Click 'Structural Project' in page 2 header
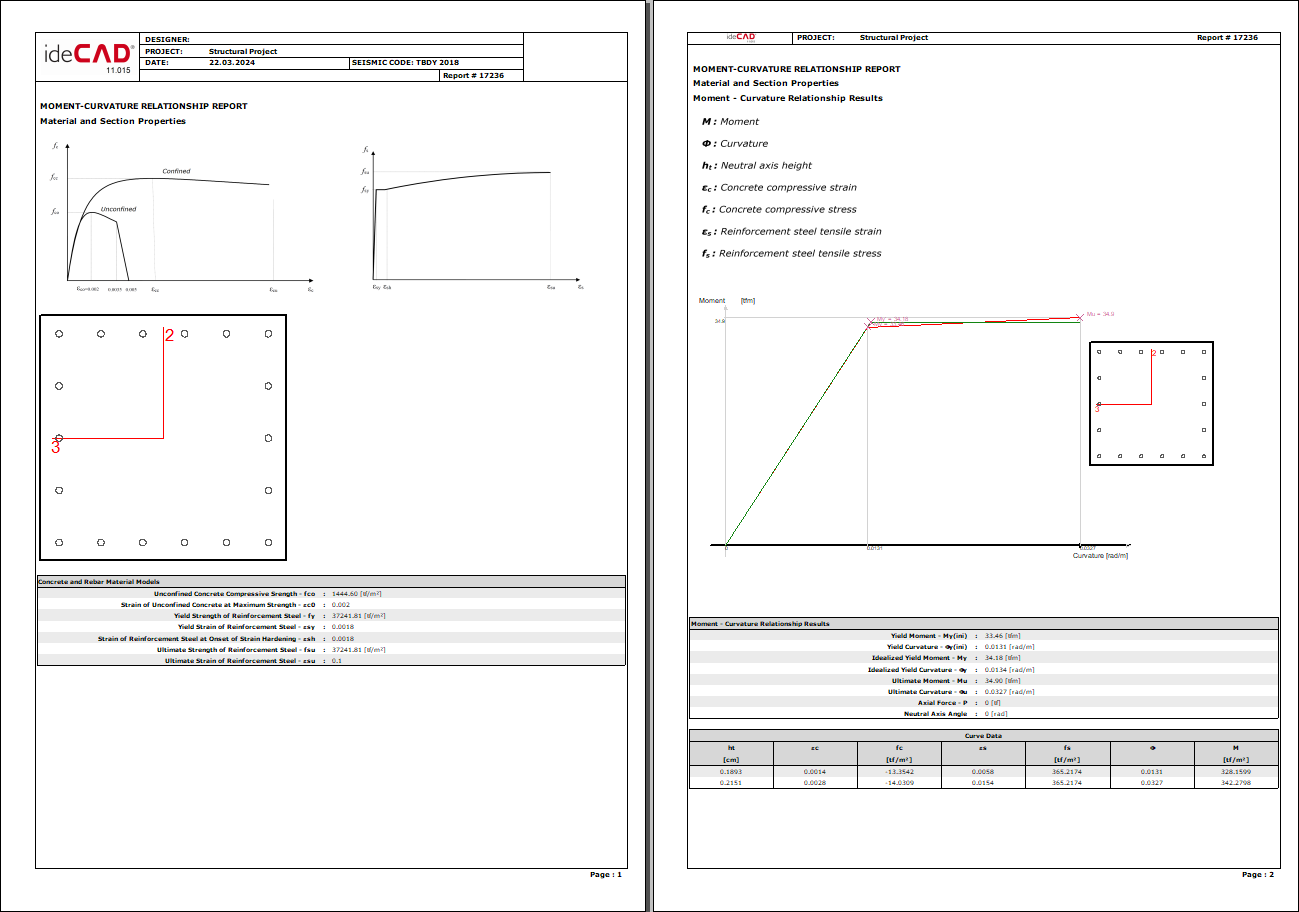The height and width of the screenshot is (912, 1299). coord(894,37)
